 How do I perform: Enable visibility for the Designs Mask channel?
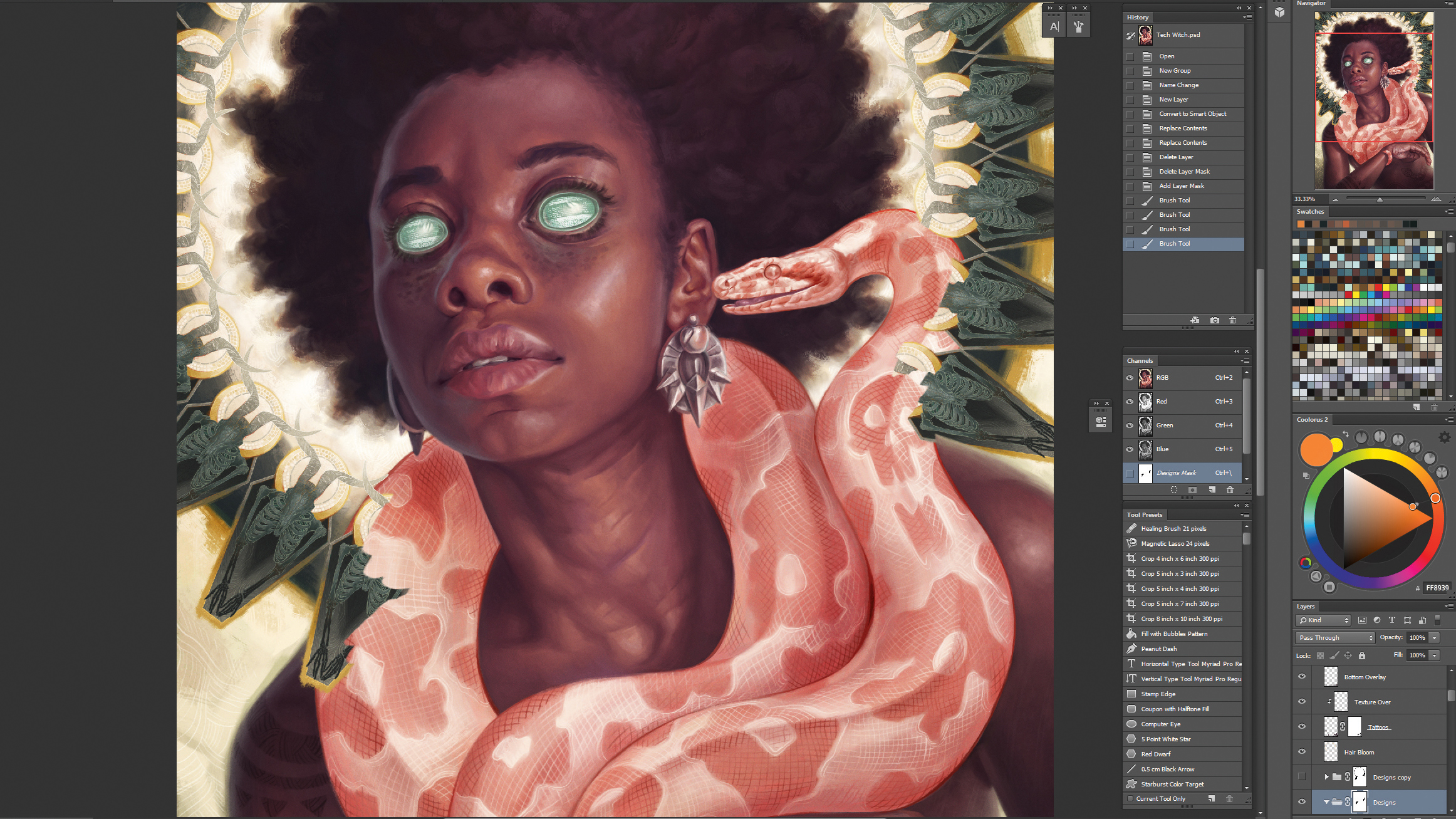[1130, 474]
